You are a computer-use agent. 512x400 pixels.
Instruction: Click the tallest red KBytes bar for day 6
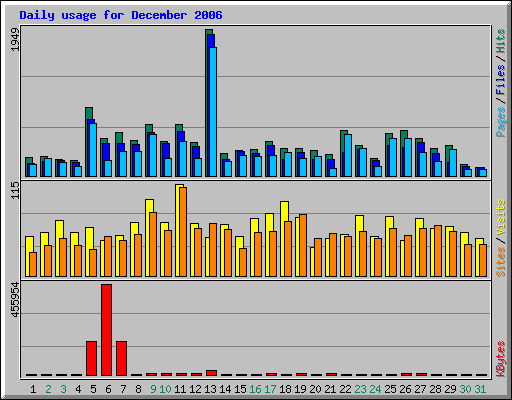[x=107, y=330]
